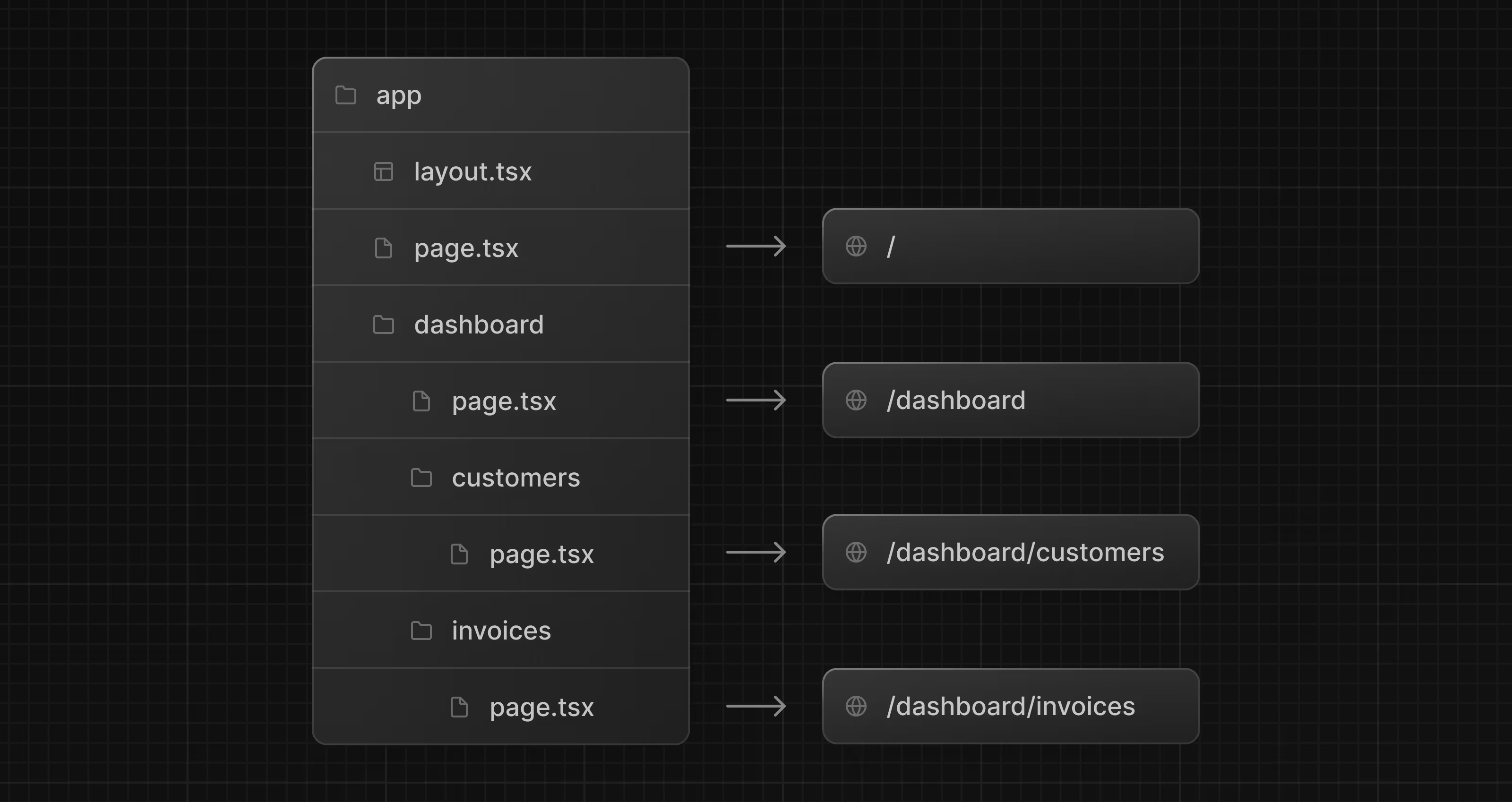The image size is (1512, 802).
Task: Click globe icon beside root / route
Action: point(856,246)
